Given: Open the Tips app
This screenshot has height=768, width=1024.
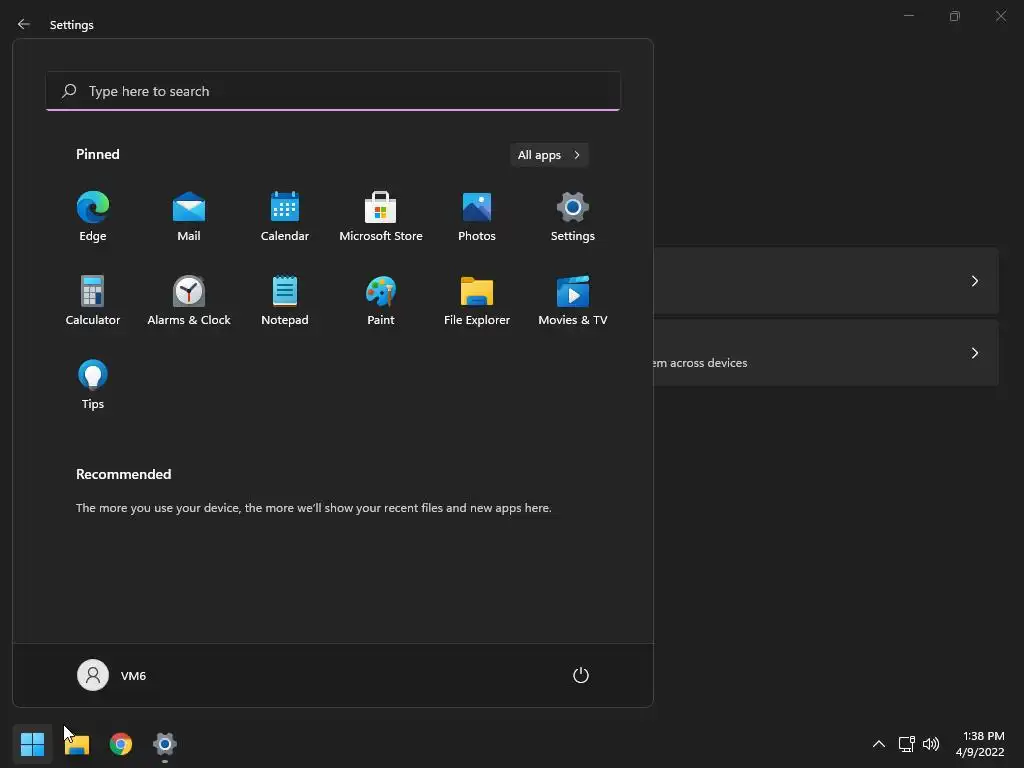Looking at the screenshot, I should (x=93, y=385).
